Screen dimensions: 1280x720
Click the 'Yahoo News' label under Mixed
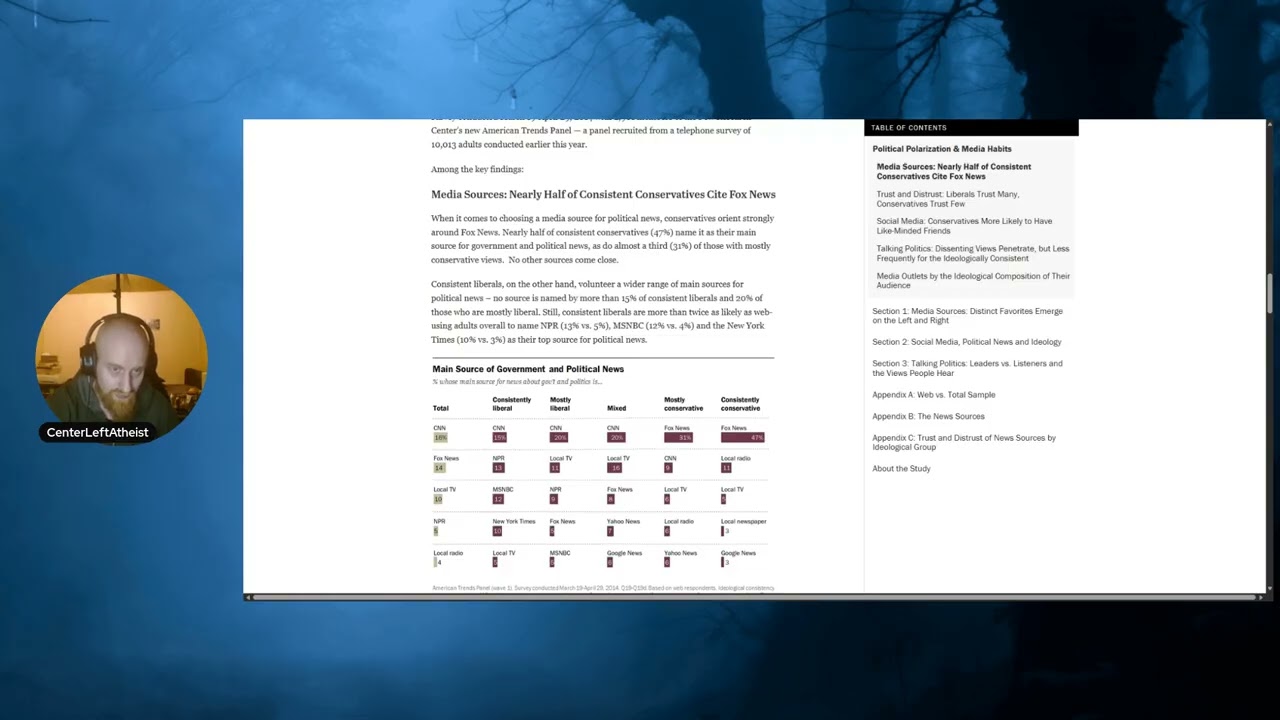(x=623, y=521)
